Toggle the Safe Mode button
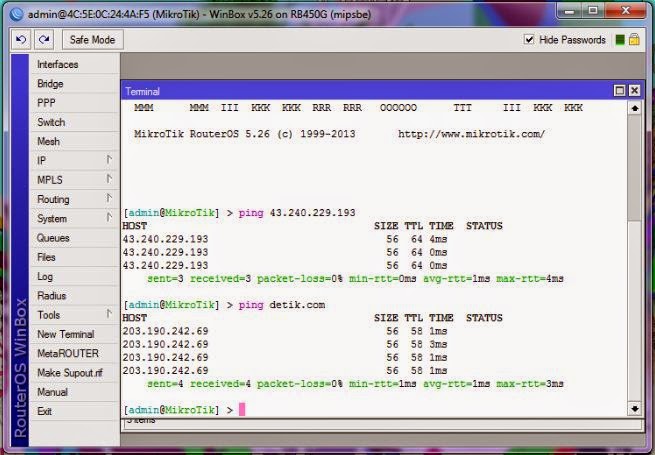Image resolution: width=655 pixels, height=455 pixels. coord(92,40)
